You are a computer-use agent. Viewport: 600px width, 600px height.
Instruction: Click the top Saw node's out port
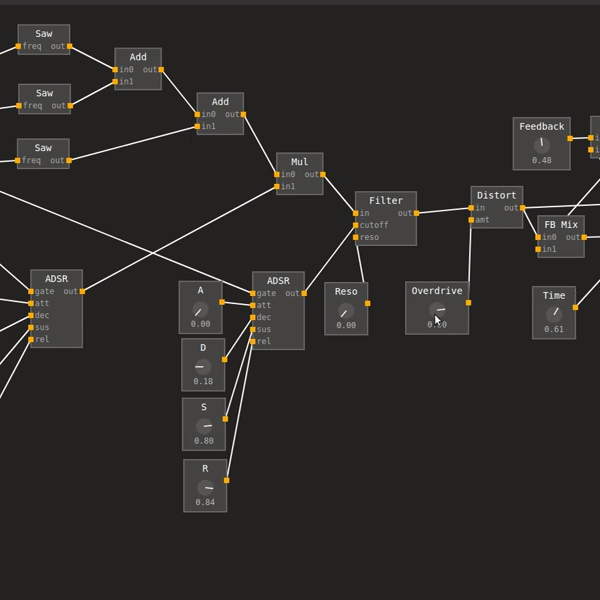[x=69, y=46]
